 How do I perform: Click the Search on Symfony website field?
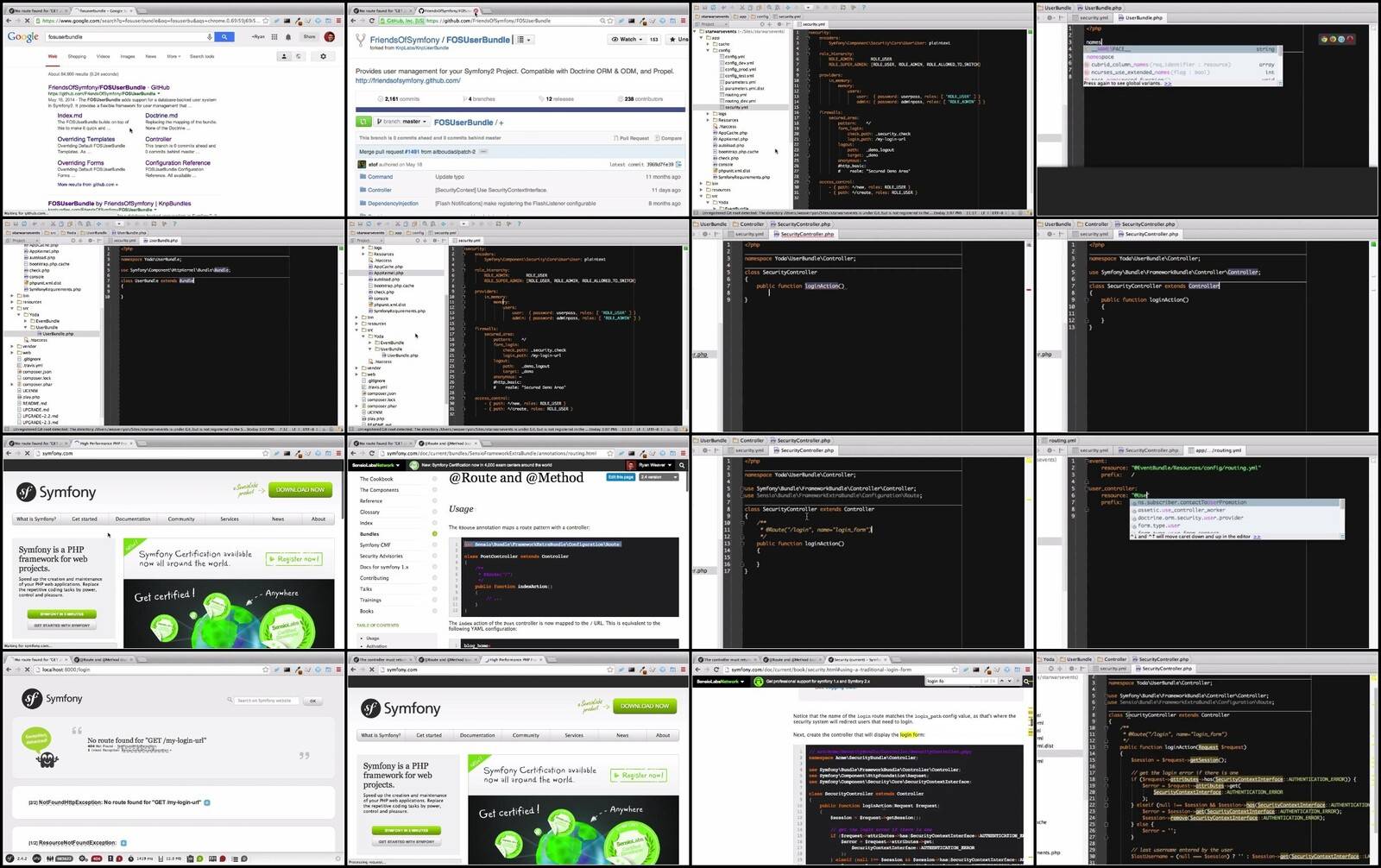coord(266,701)
